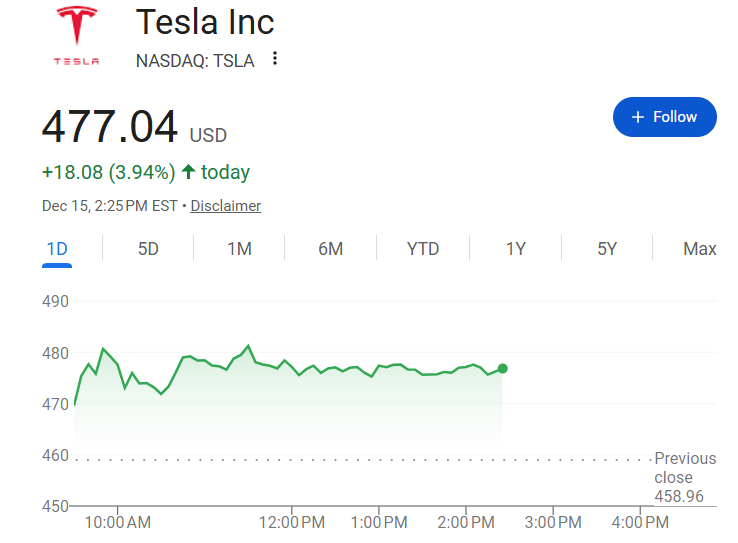Switch to the 5D time range tab
This screenshot has width=738, height=543.
(x=148, y=249)
